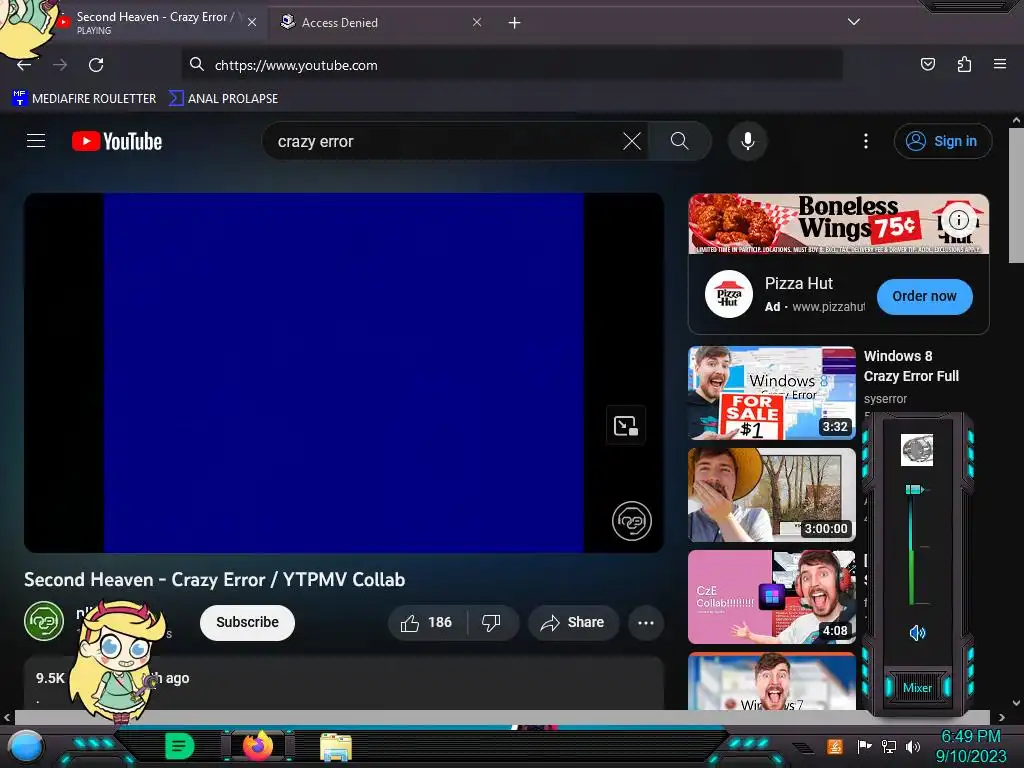Open Windows 8 Crazy Error thumbnail
This screenshot has height=768, width=1024.
tap(771, 393)
